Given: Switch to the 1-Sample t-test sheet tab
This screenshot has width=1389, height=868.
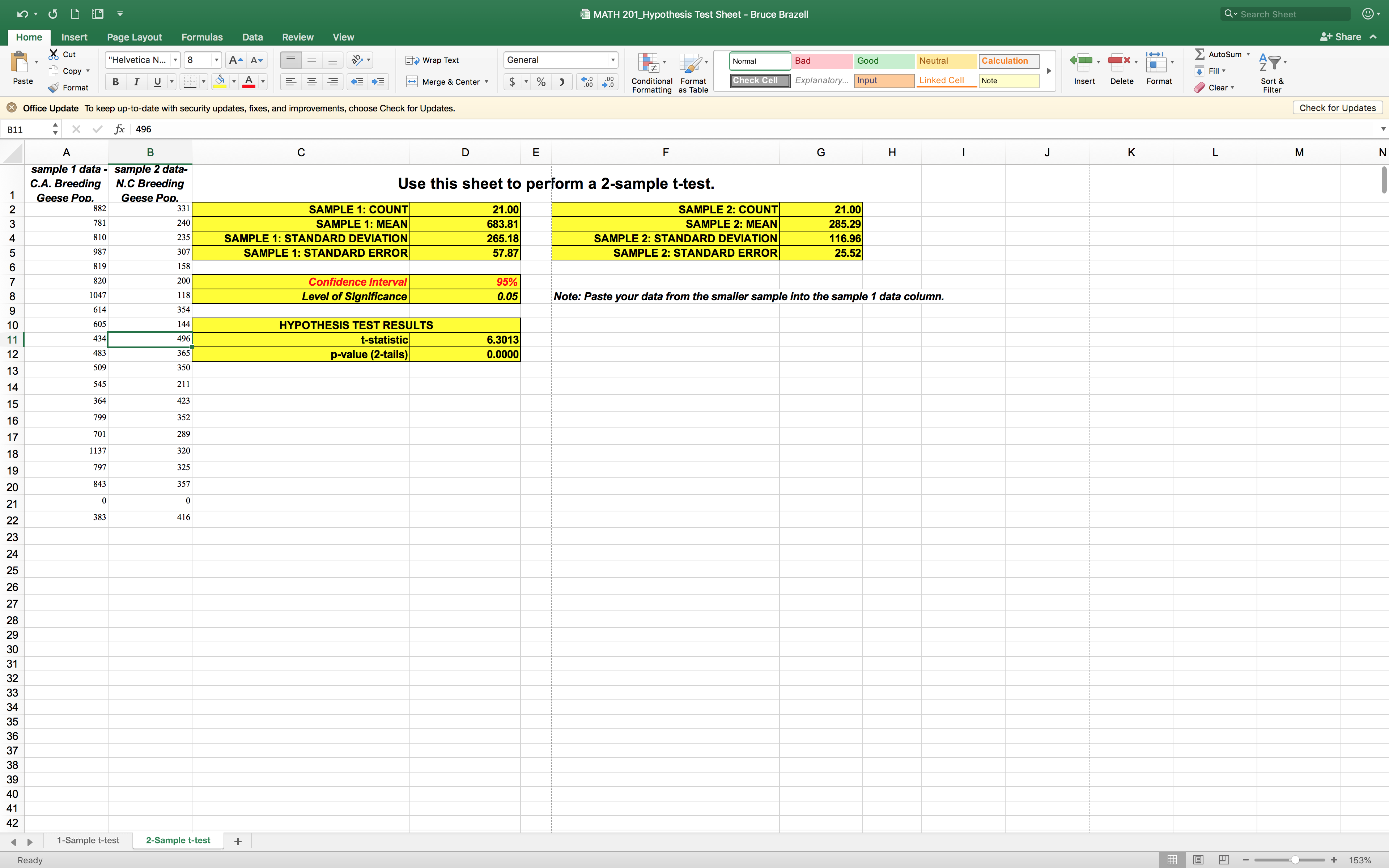Looking at the screenshot, I should pyautogui.click(x=88, y=841).
